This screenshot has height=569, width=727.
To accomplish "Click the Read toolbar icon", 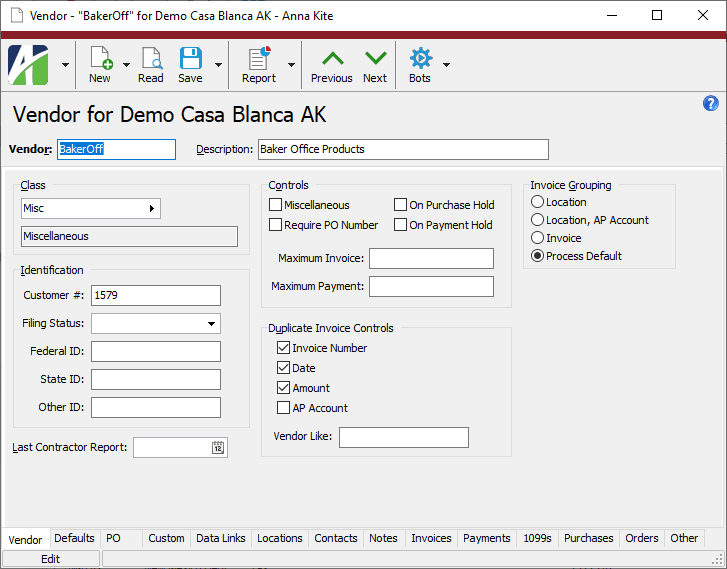I will pyautogui.click(x=151, y=59).
